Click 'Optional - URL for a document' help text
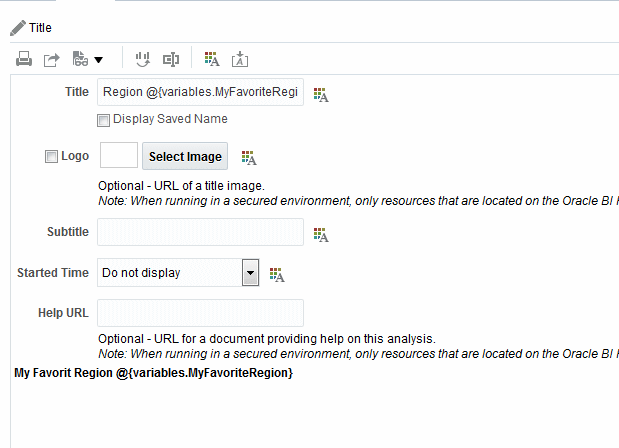Image resolution: width=619 pixels, height=448 pixels. [x=267, y=339]
